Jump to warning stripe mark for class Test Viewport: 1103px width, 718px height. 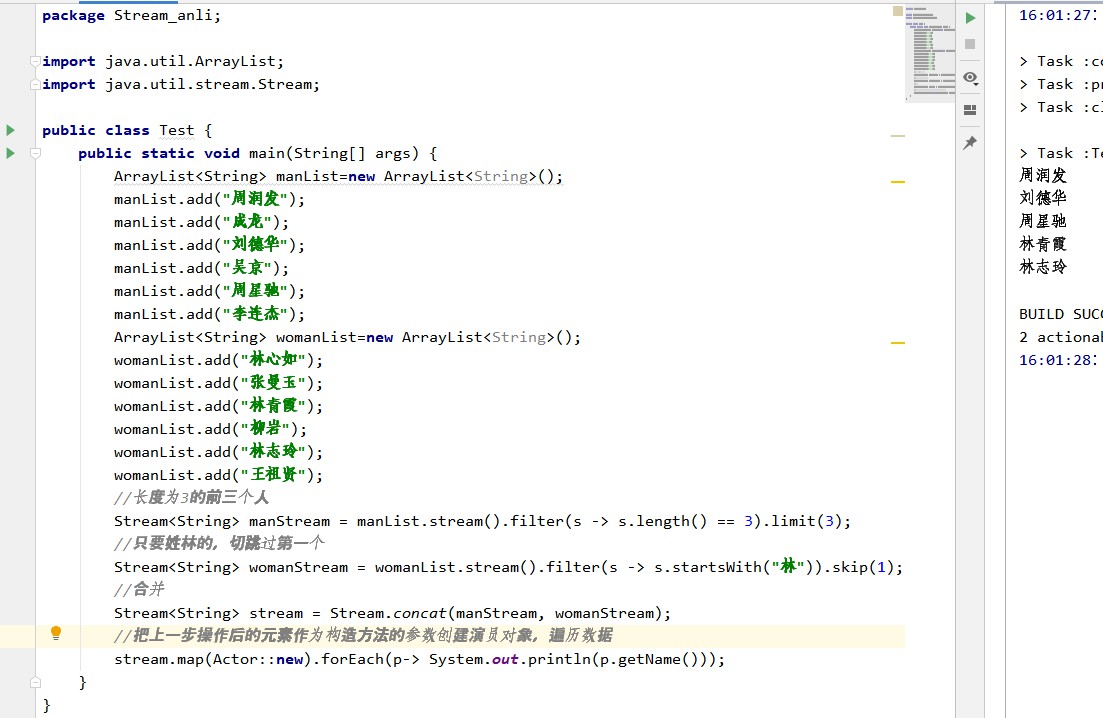[x=898, y=136]
